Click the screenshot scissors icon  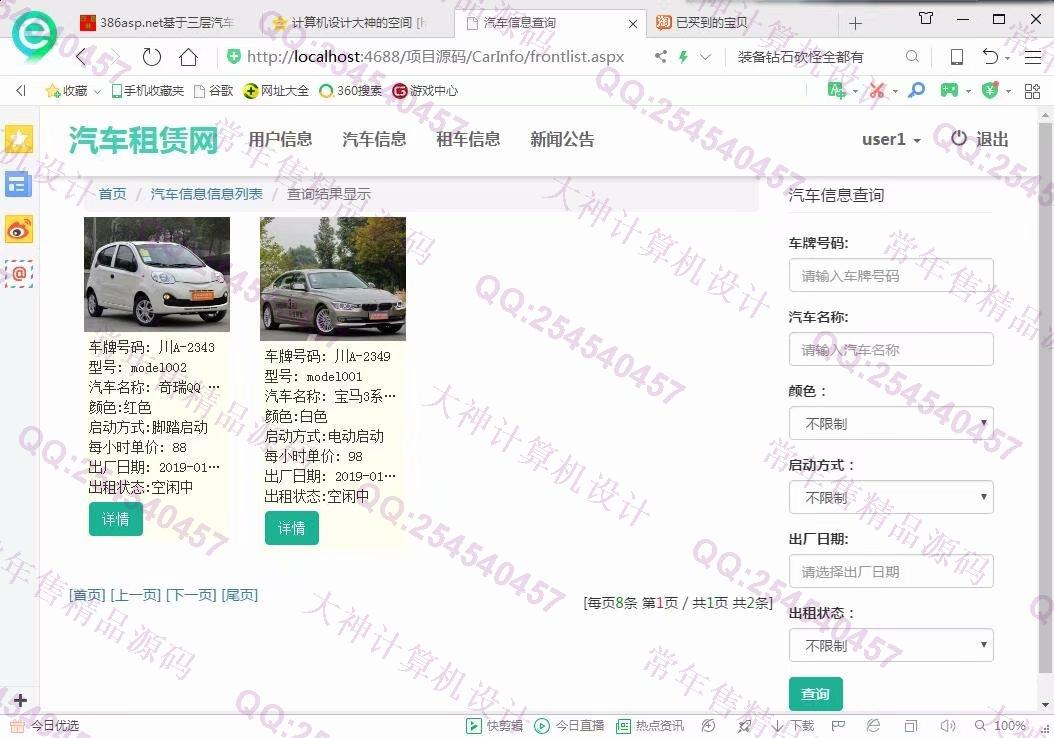point(877,90)
